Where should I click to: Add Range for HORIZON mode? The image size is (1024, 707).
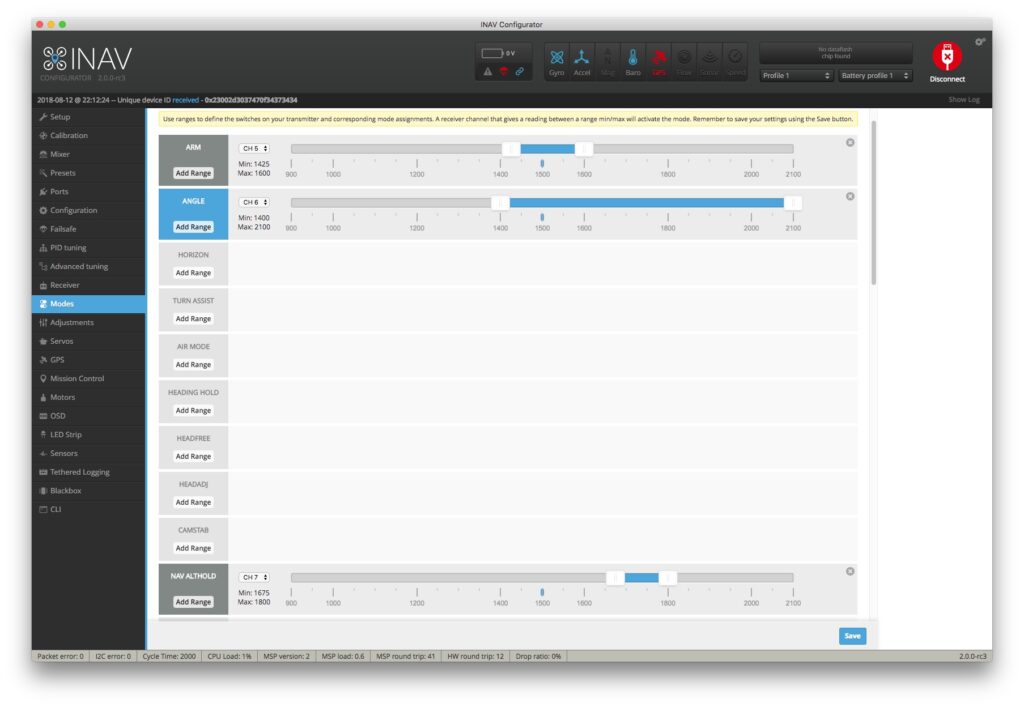(x=193, y=273)
